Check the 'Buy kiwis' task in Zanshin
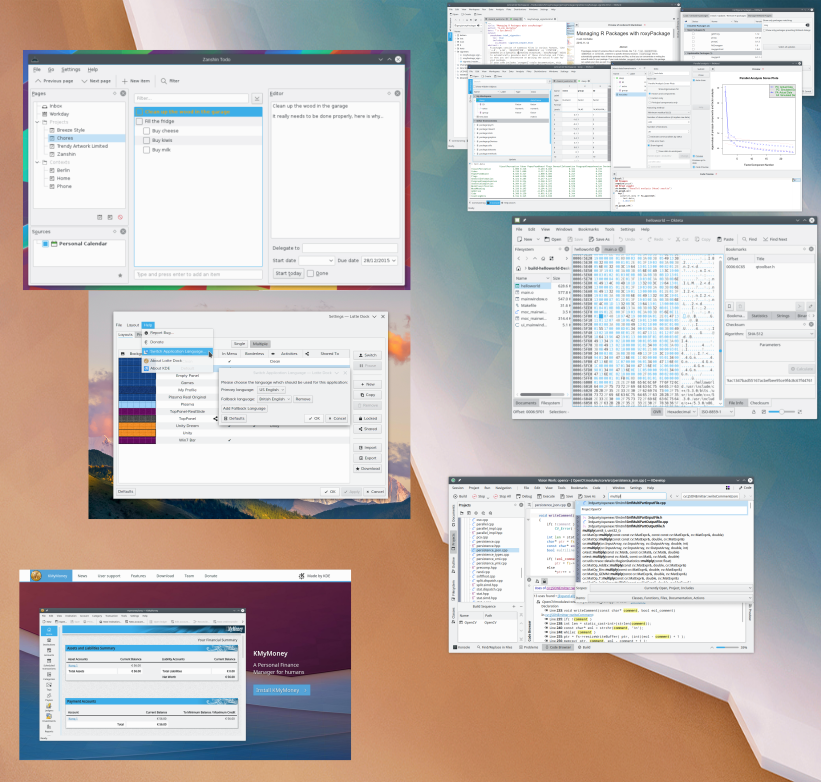The width and height of the screenshot is (821, 782). (147, 140)
